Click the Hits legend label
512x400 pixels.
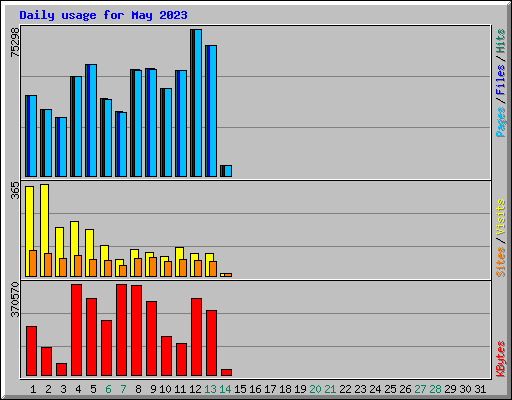click(x=501, y=41)
